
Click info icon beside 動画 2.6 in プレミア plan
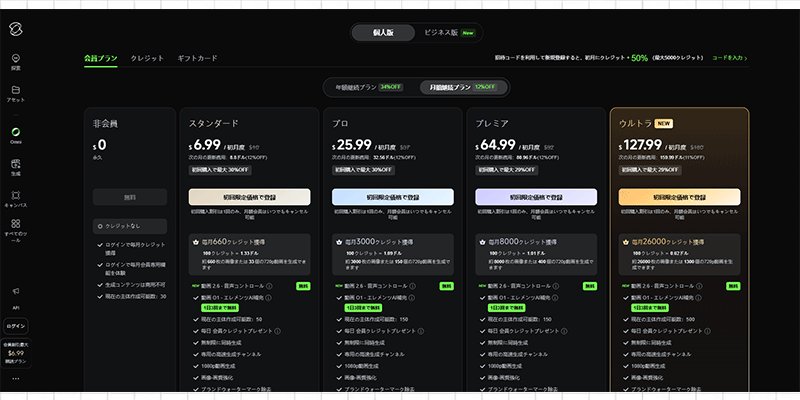(556, 286)
